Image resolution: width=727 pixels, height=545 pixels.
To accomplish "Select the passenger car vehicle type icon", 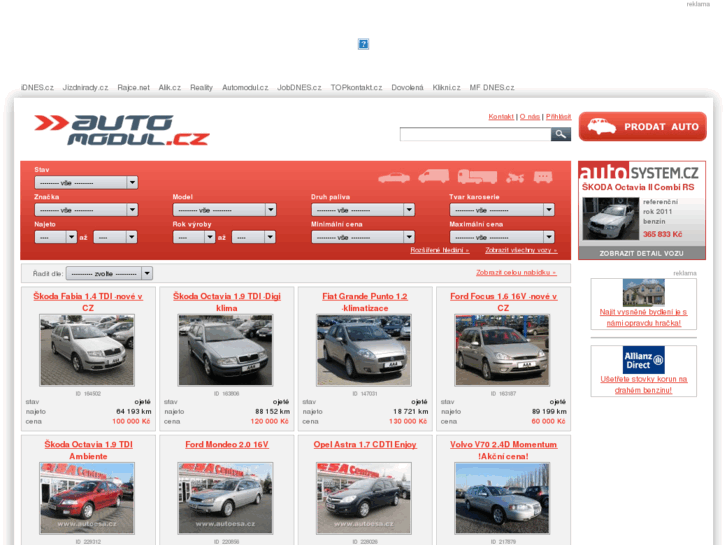I will click(394, 178).
